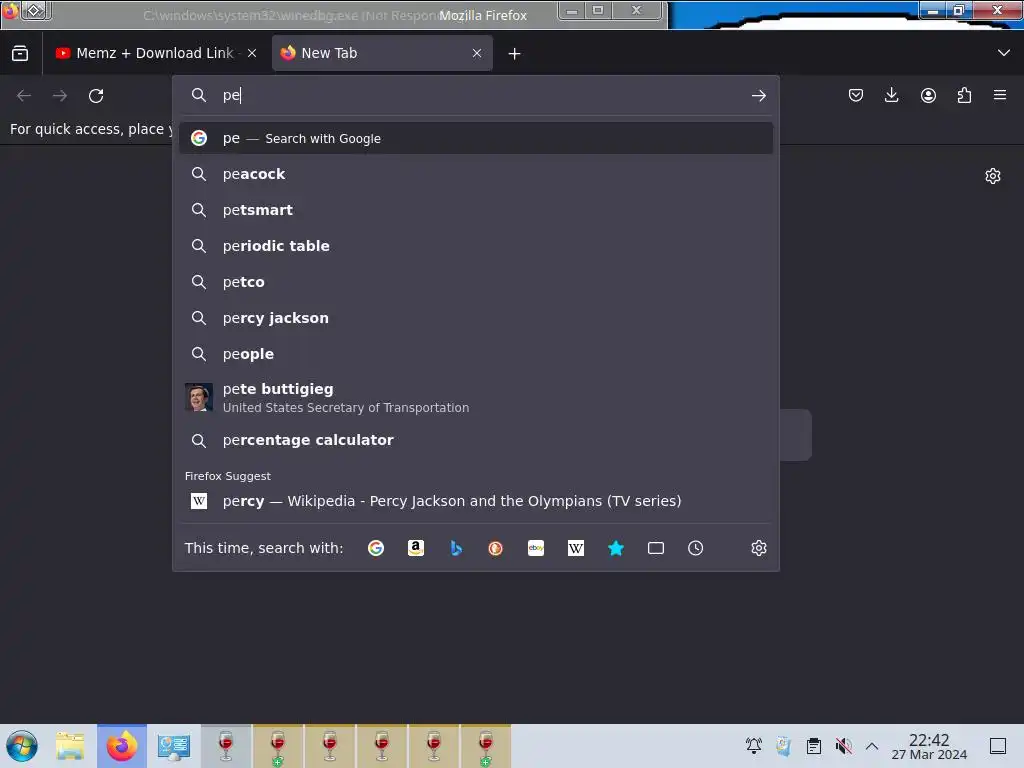Search bookmarks using the star icon
The width and height of the screenshot is (1024, 768).
[x=616, y=548]
